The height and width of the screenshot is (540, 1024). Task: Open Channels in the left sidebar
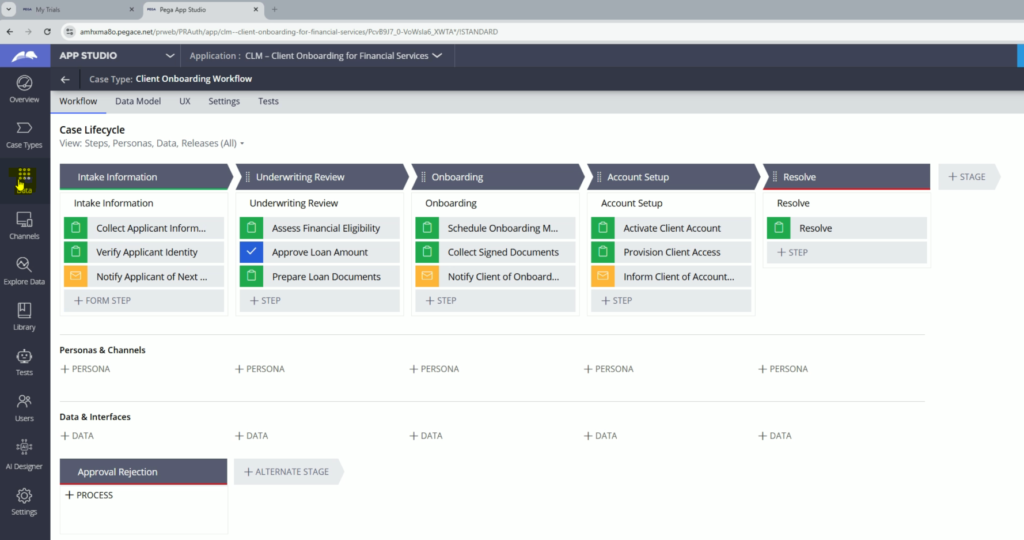24,225
